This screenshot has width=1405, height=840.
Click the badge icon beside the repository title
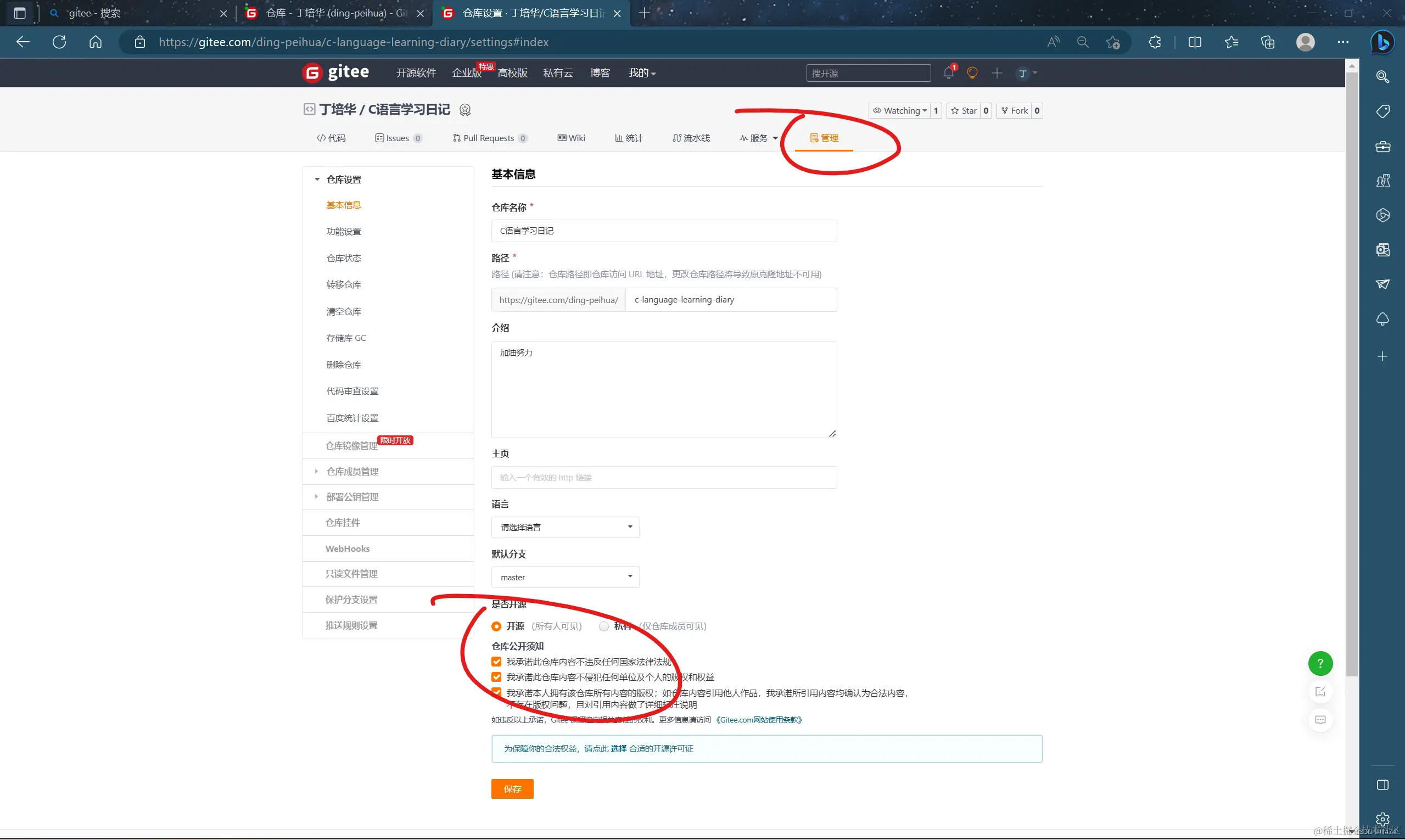[464, 110]
